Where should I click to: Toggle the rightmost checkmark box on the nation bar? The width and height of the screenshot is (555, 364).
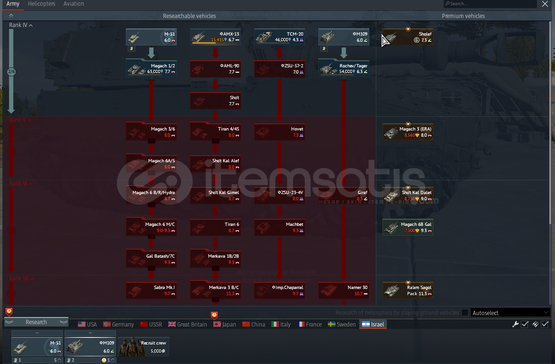click(545, 324)
